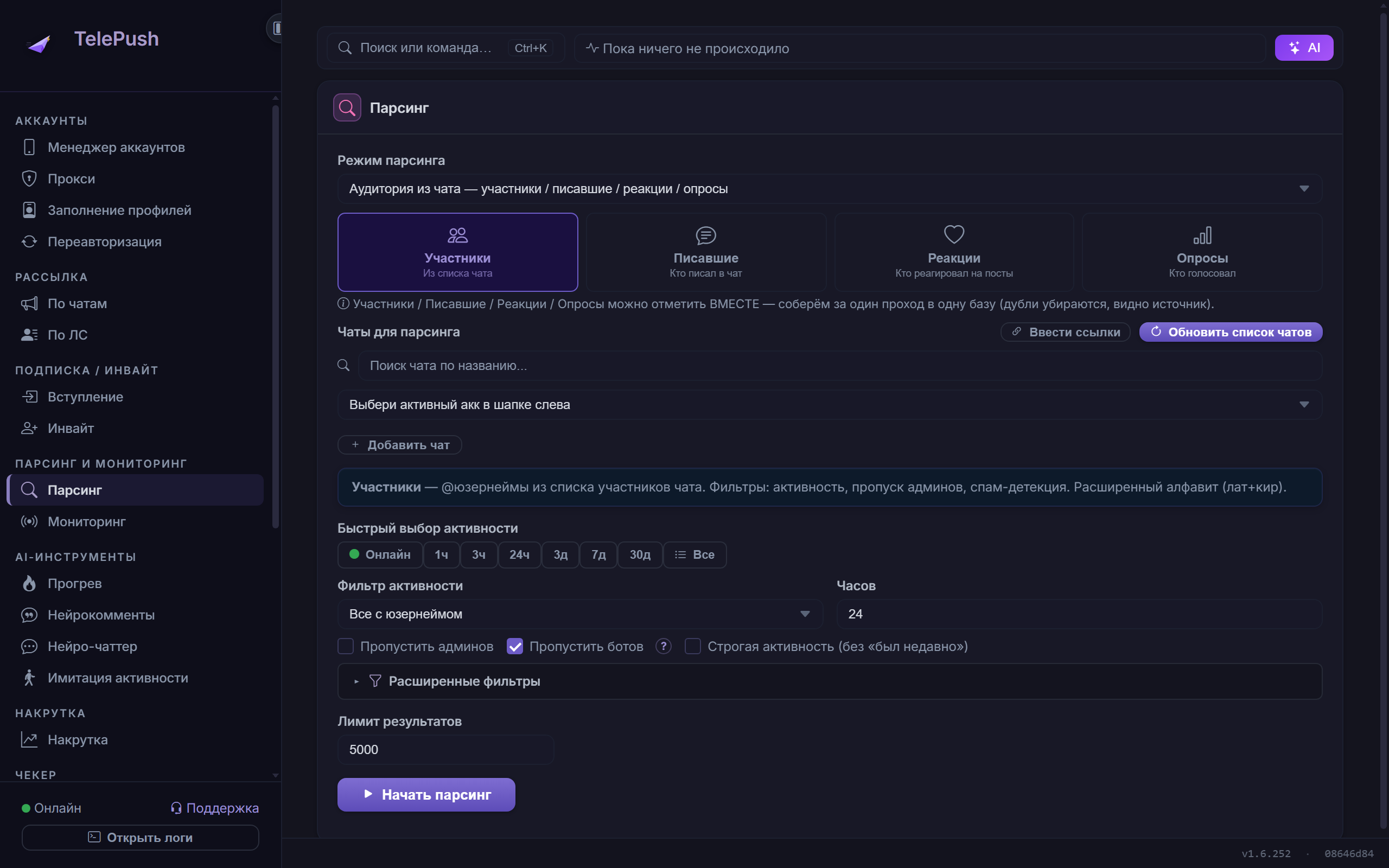Click the Парсинг sidebar magnifier icon
This screenshot has width=1389, height=868.
29,490
